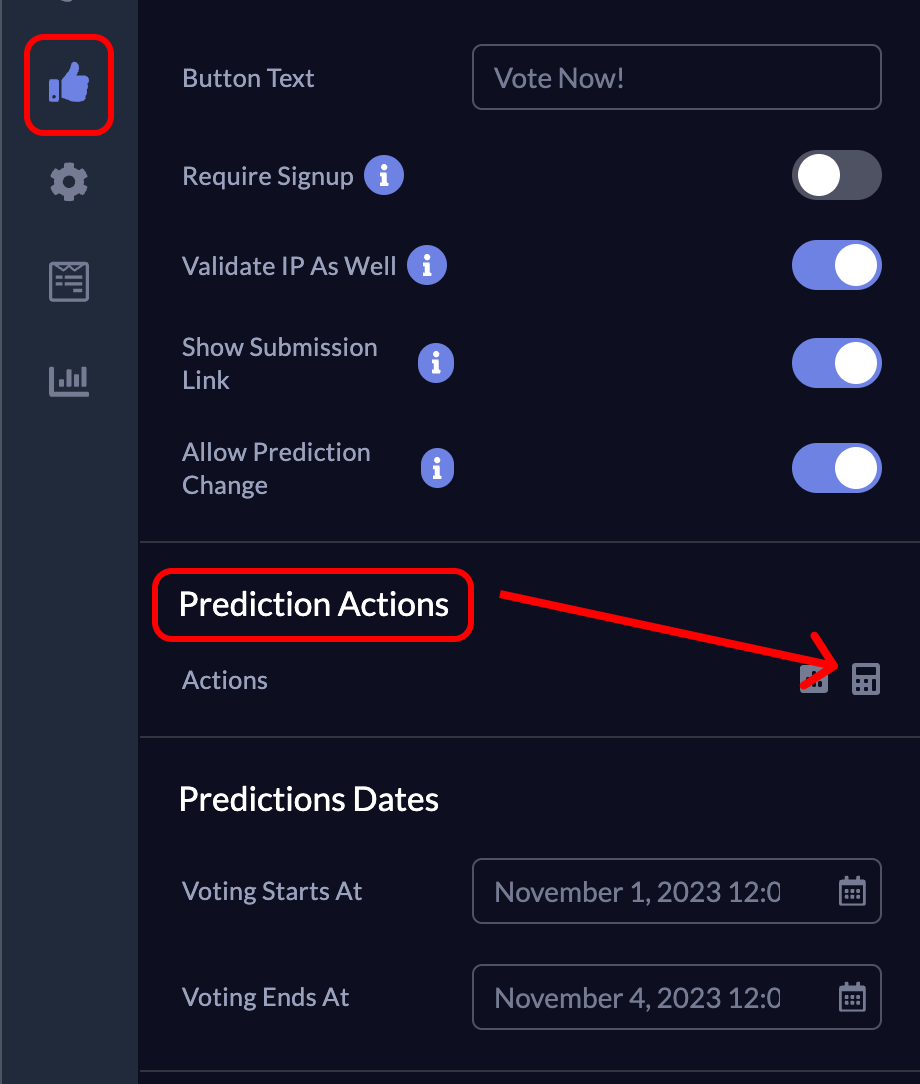The height and width of the screenshot is (1084, 920).
Task: Select the form layout sidebar icon
Action: (x=69, y=282)
